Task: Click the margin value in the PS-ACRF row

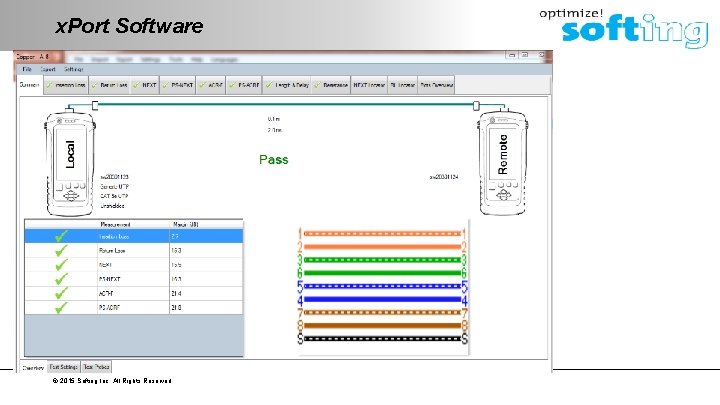Action: pyautogui.click(x=176, y=308)
